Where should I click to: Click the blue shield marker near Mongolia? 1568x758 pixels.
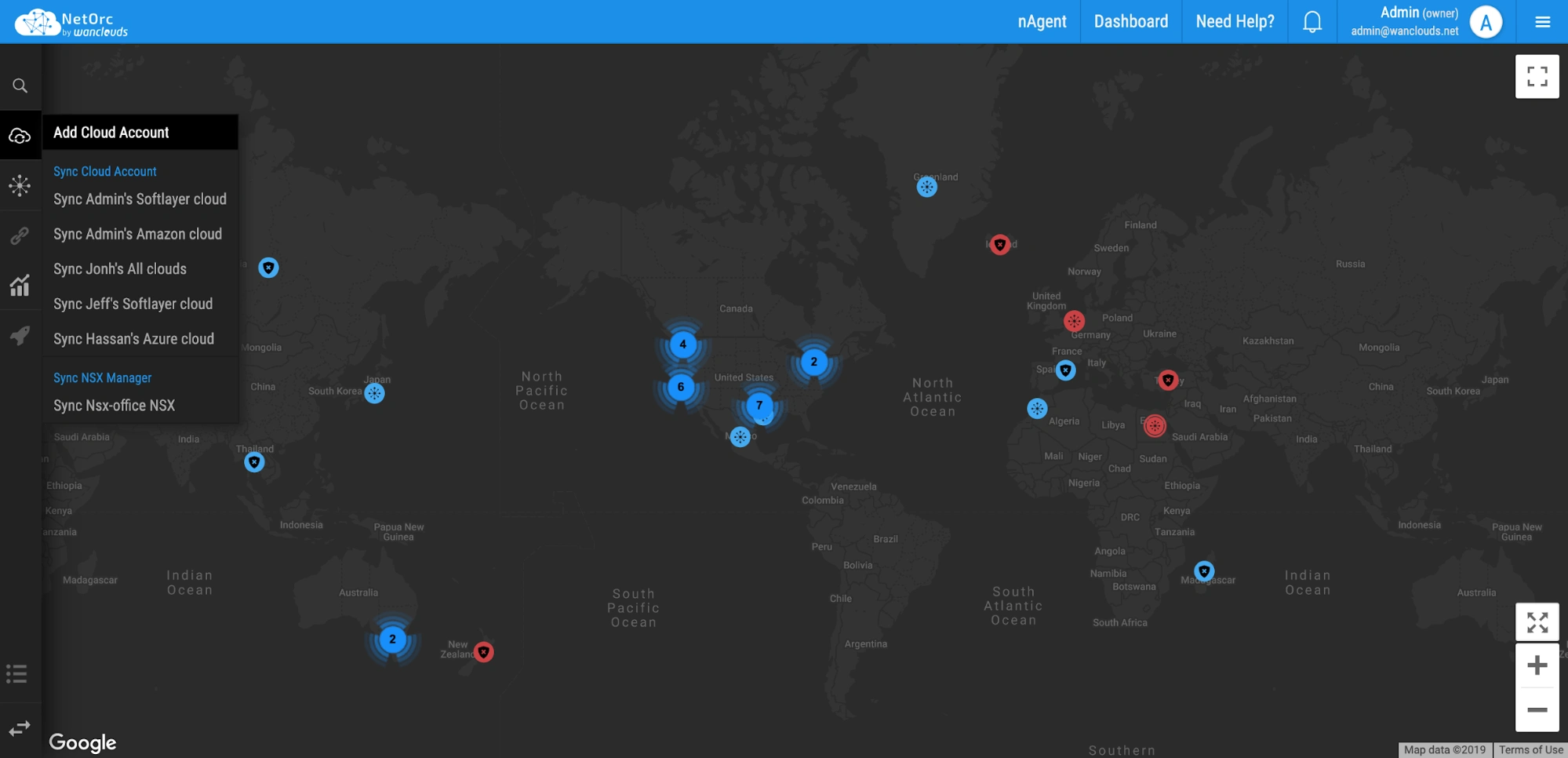pos(268,268)
